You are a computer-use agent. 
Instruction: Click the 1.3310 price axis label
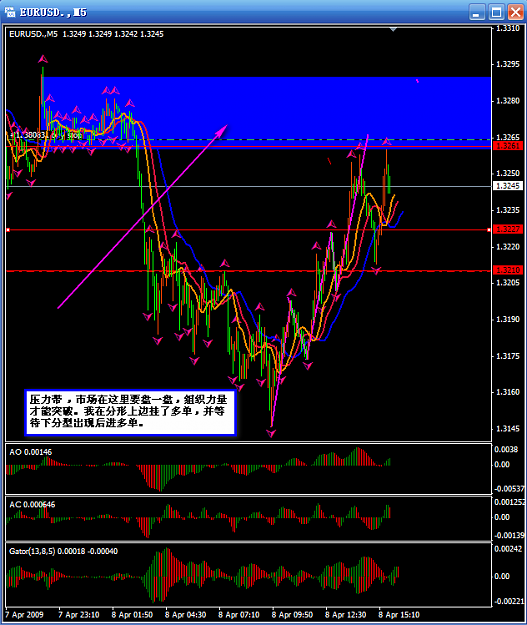coord(508,28)
